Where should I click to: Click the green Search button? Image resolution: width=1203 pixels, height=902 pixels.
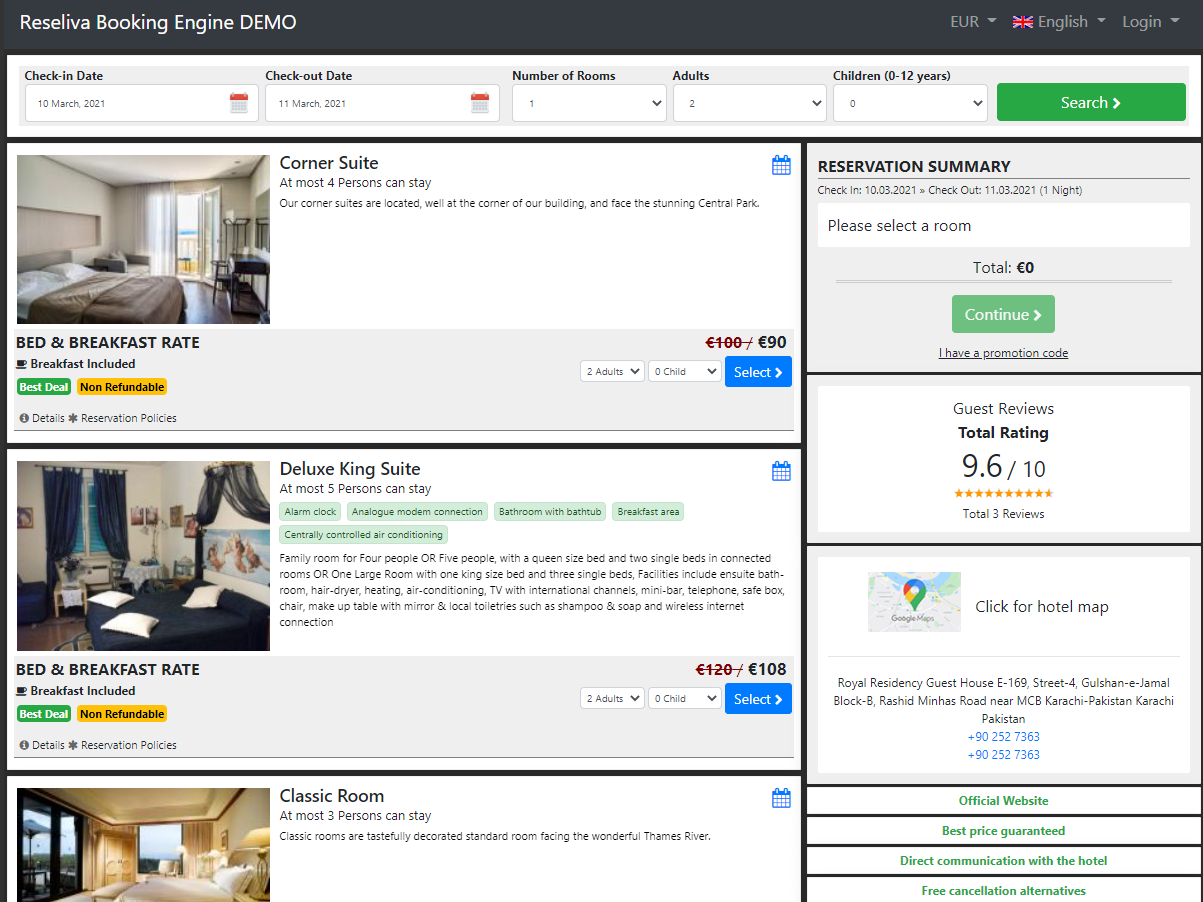(x=1091, y=102)
